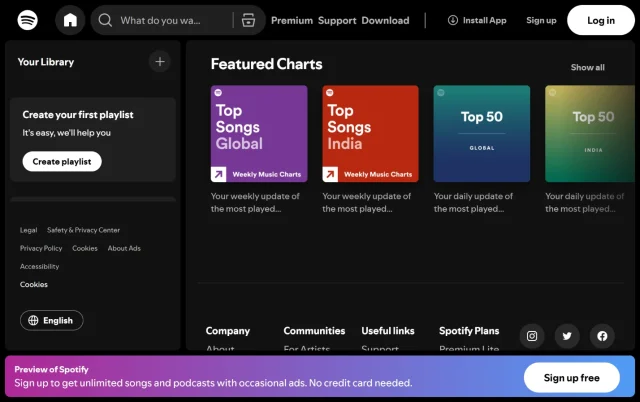Click the Create playlist button
Screen dimensions: 640x402
pyautogui.click(x=62, y=162)
